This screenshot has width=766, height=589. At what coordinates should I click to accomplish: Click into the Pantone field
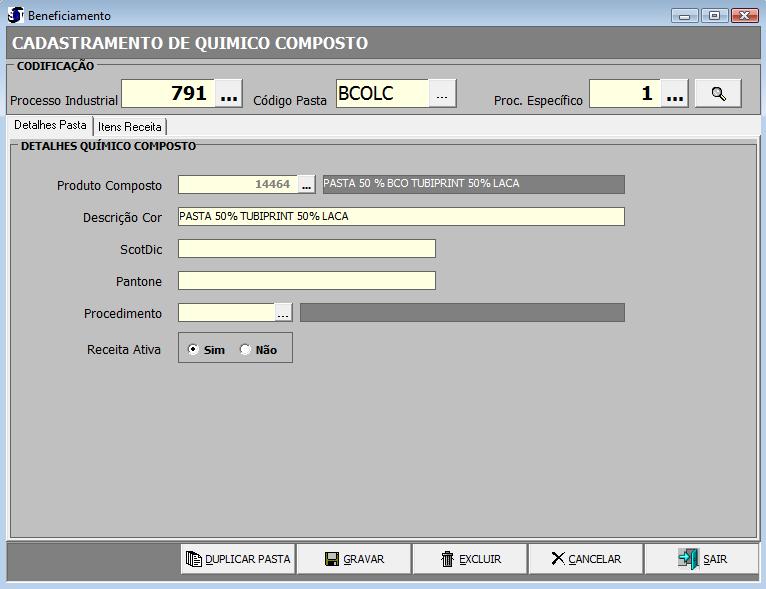306,281
